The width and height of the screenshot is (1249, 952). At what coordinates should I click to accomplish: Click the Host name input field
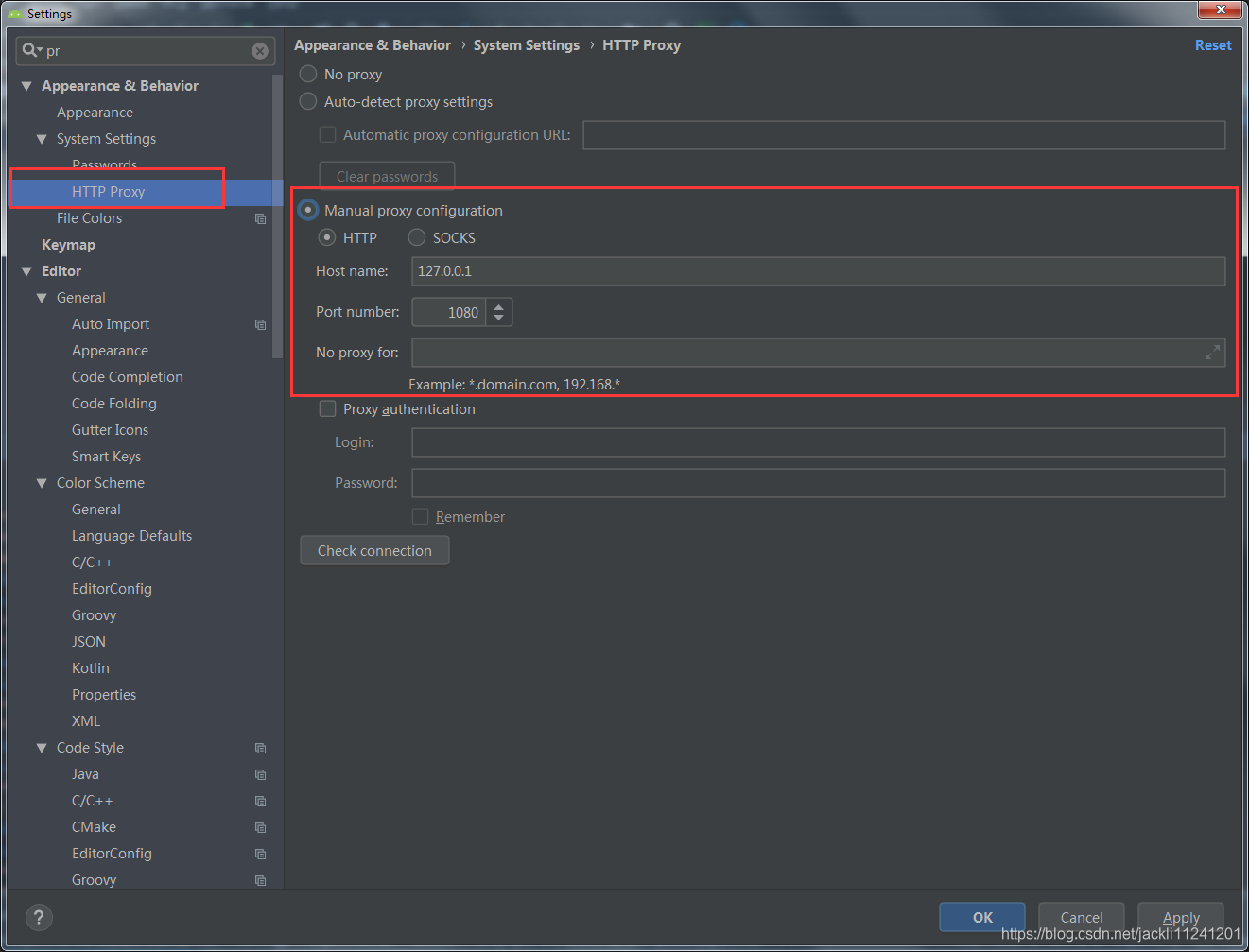point(819,271)
